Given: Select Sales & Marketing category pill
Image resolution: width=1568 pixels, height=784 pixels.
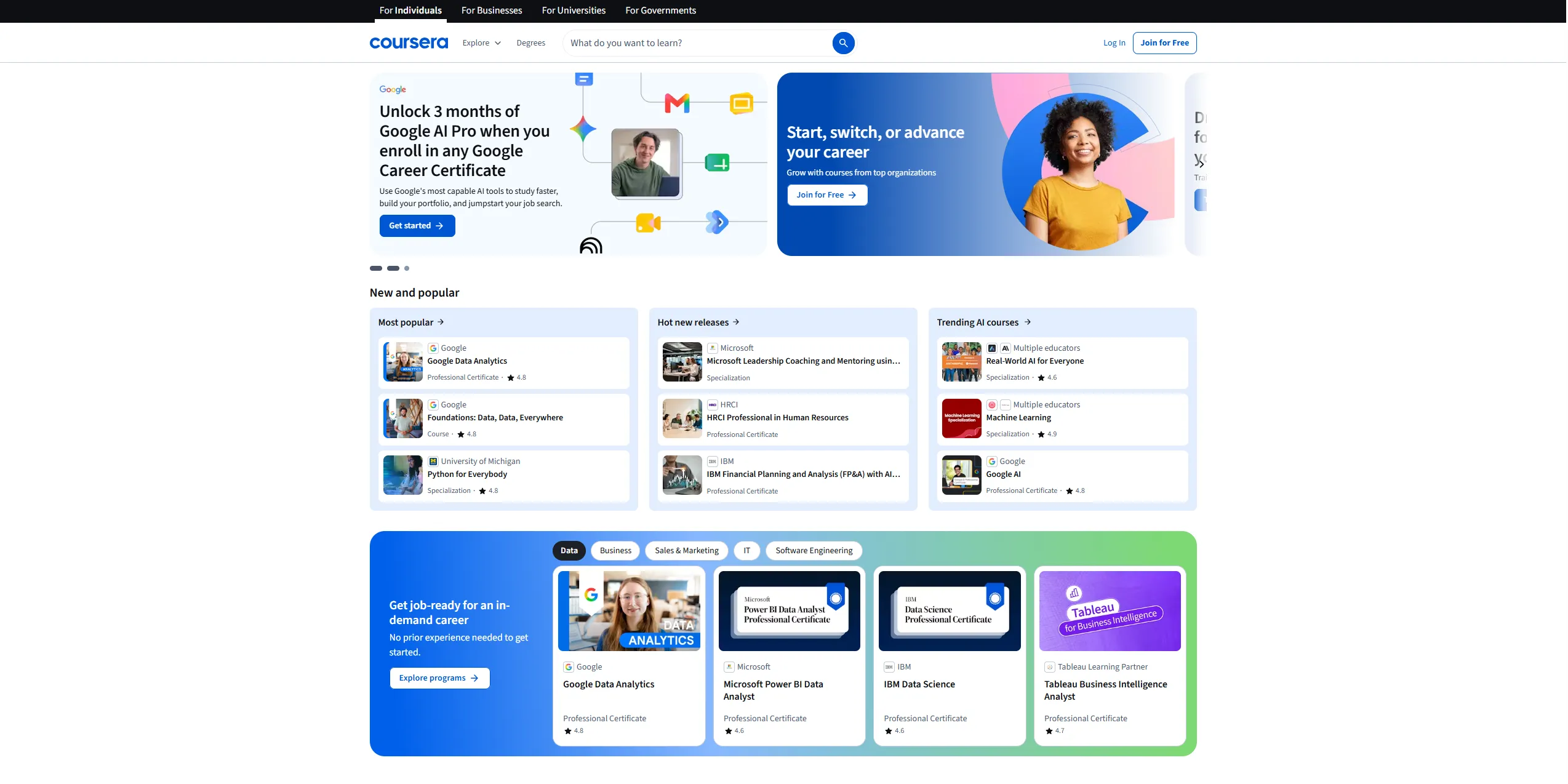Looking at the screenshot, I should [687, 551].
